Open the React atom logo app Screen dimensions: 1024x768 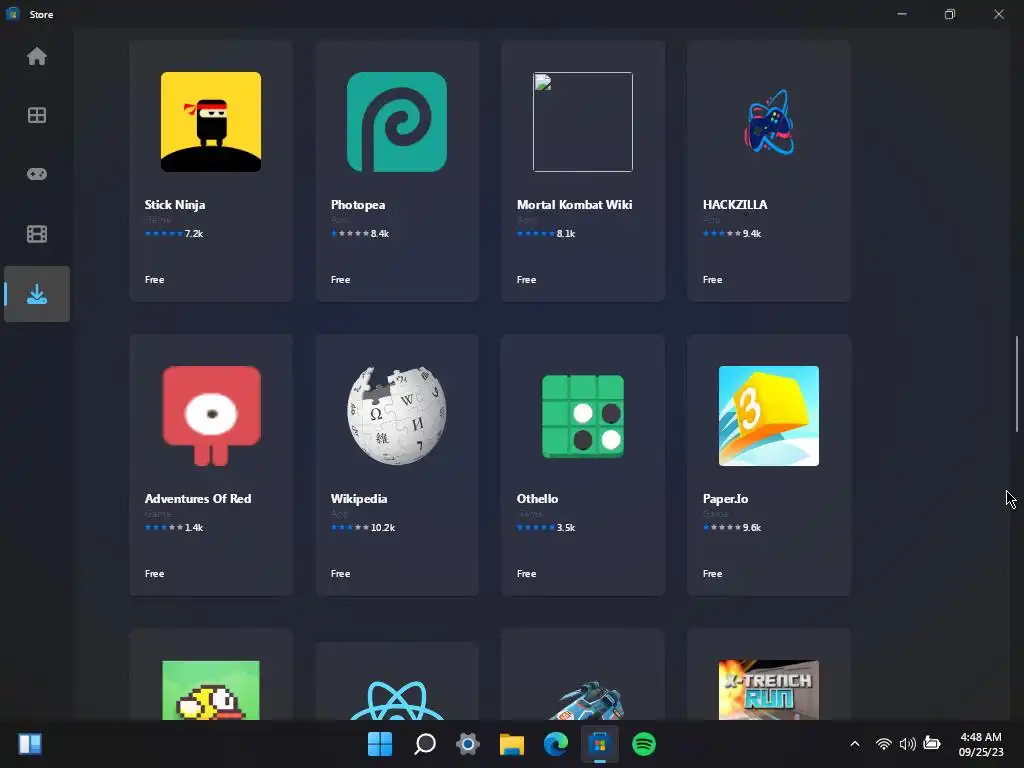(x=397, y=700)
